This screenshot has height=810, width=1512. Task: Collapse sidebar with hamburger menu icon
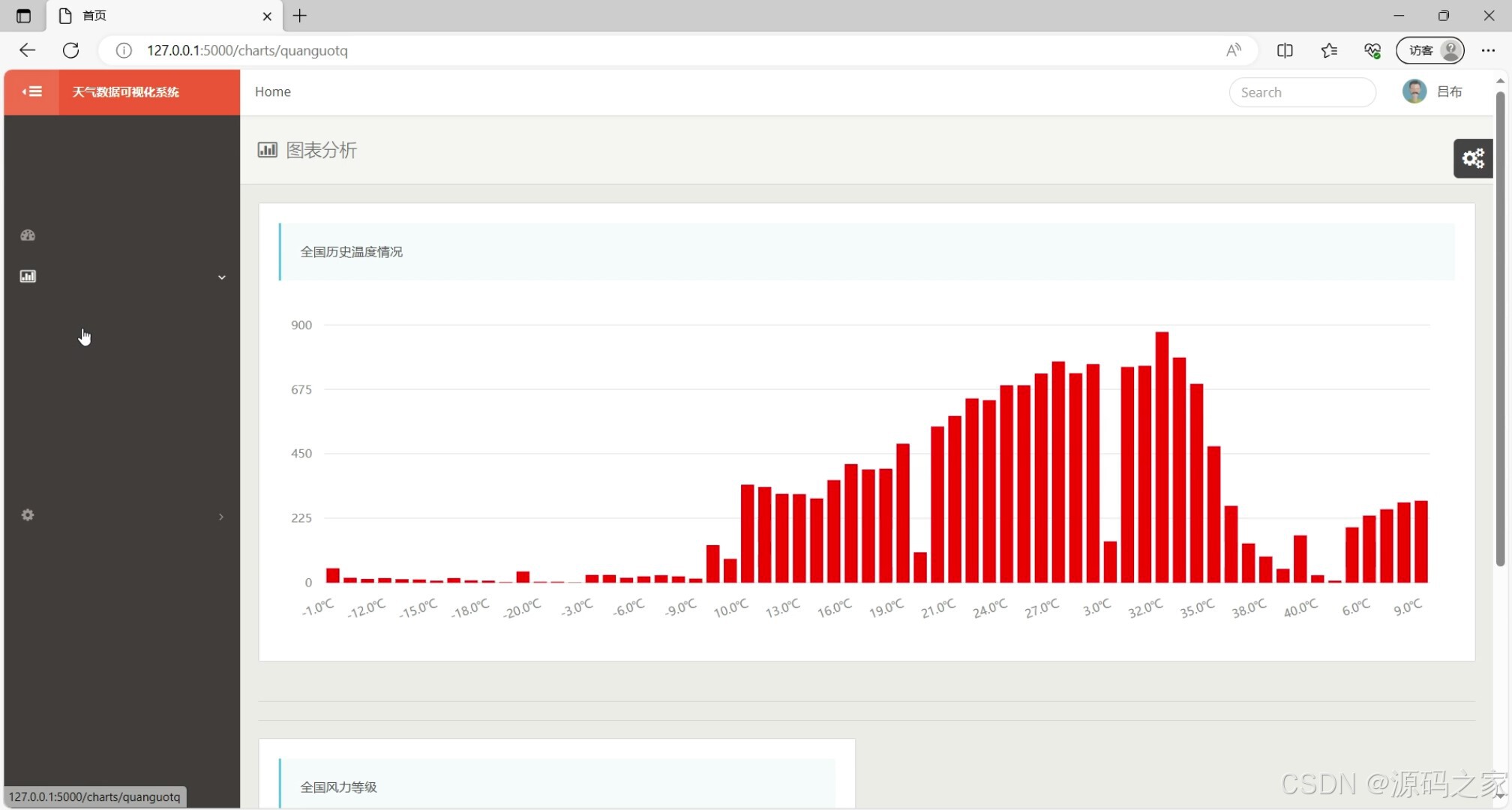31,91
